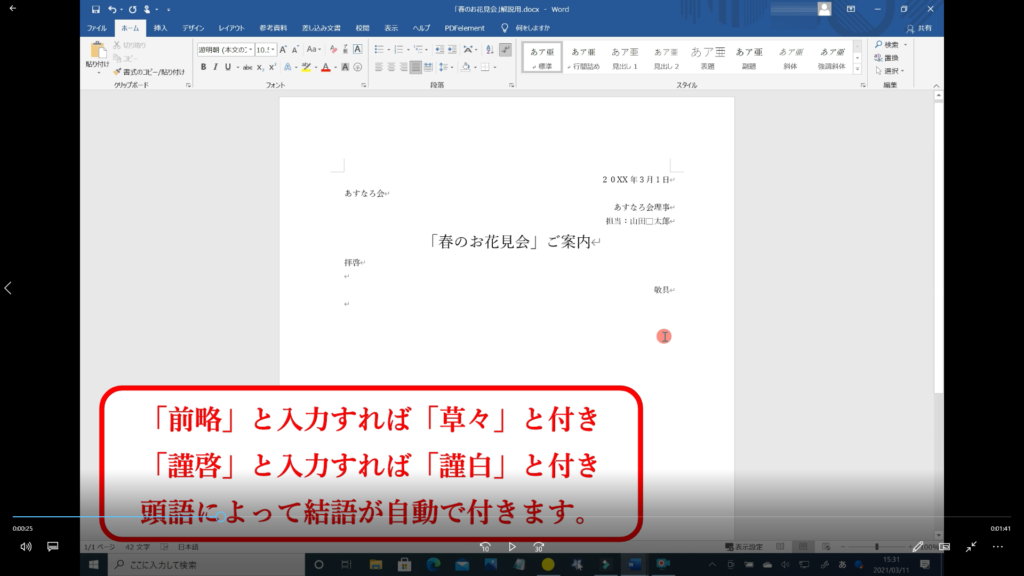Switch to the レイアウト (Layout) tab
Viewport: 1024px width, 576px height.
pos(230,29)
